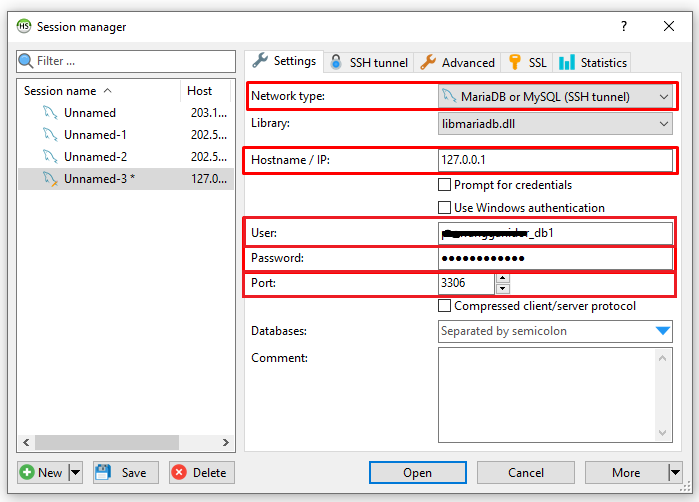The width and height of the screenshot is (699, 502).
Task: Click the dolphin icon in the Network type dropdown
Action: (449, 96)
